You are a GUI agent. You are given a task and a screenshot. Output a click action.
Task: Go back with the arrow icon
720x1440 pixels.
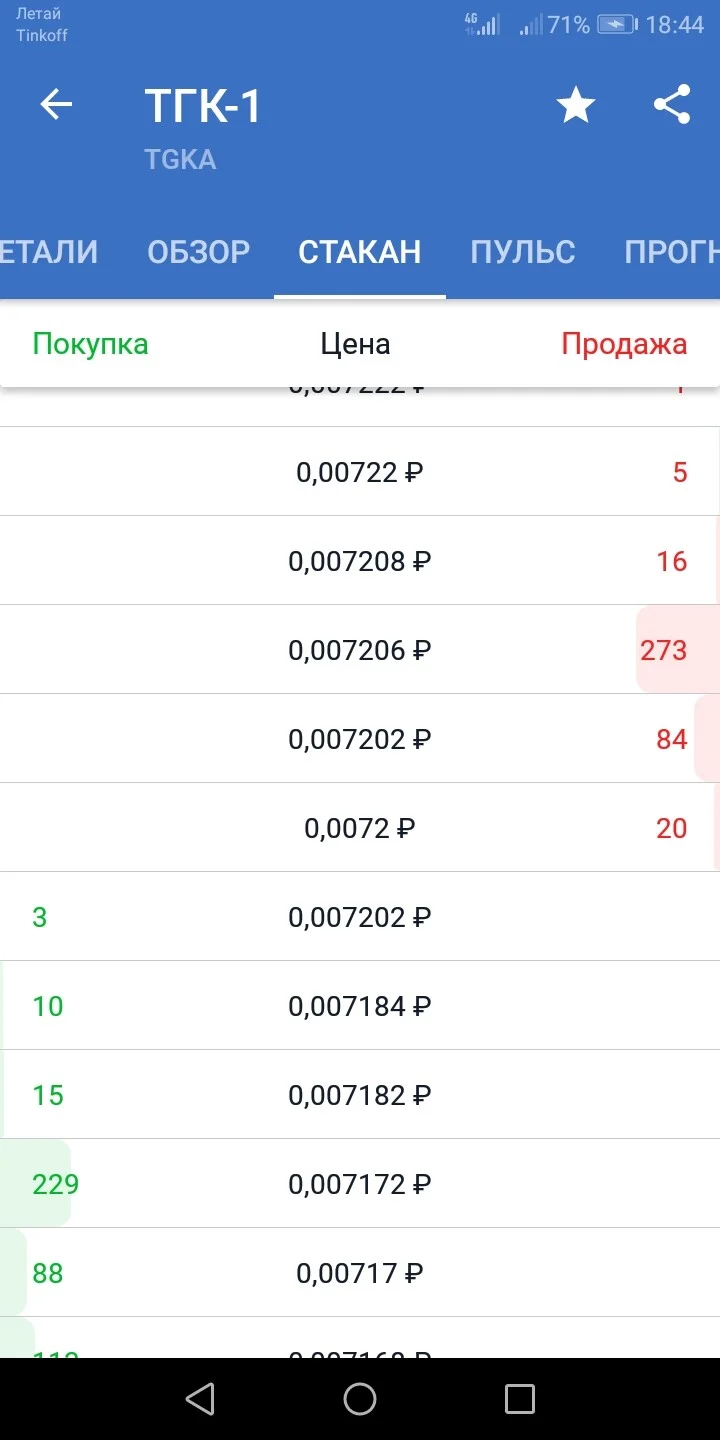56,104
